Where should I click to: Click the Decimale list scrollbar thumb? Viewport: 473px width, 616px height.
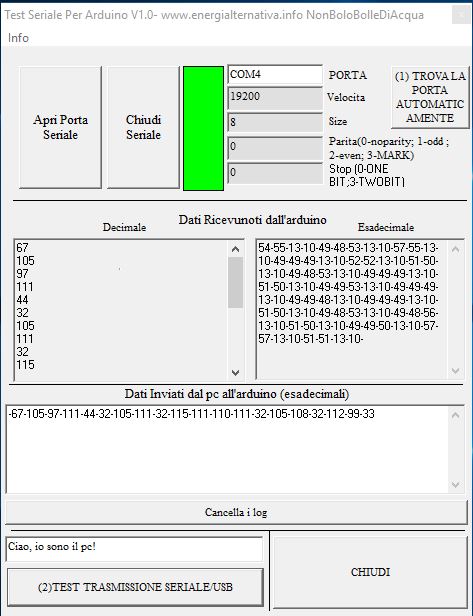[235, 282]
